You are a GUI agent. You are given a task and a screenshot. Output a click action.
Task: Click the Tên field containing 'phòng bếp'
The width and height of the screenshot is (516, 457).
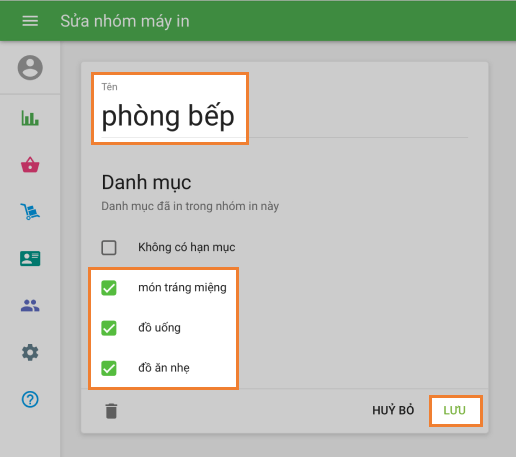[x=285, y=110]
